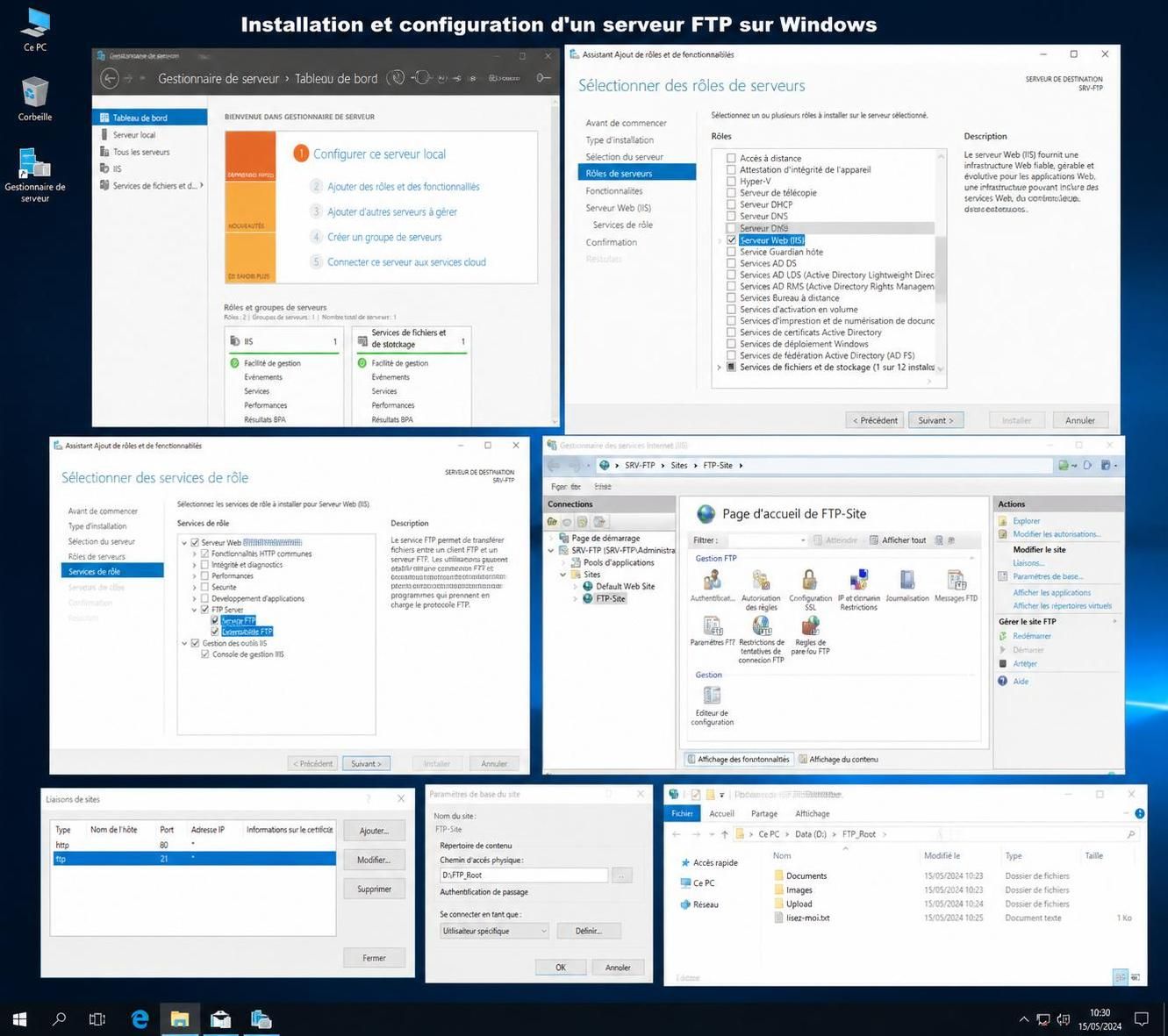The height and width of the screenshot is (1036, 1168).
Task: Open the Autorisation des règles FTP icon
Action: tap(761, 580)
